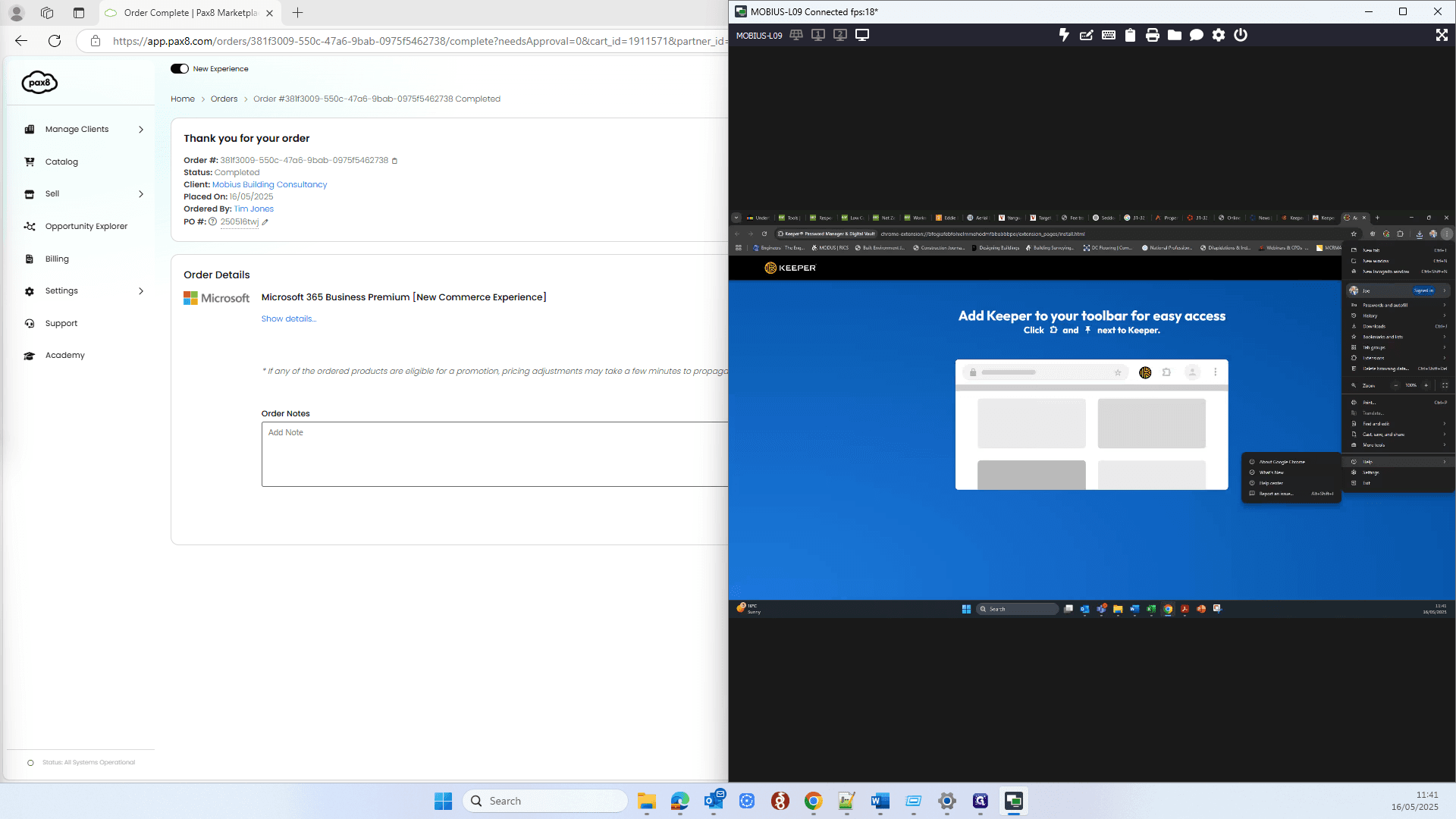The height and width of the screenshot is (819, 1456).
Task: Click the Show details link
Action: click(289, 318)
